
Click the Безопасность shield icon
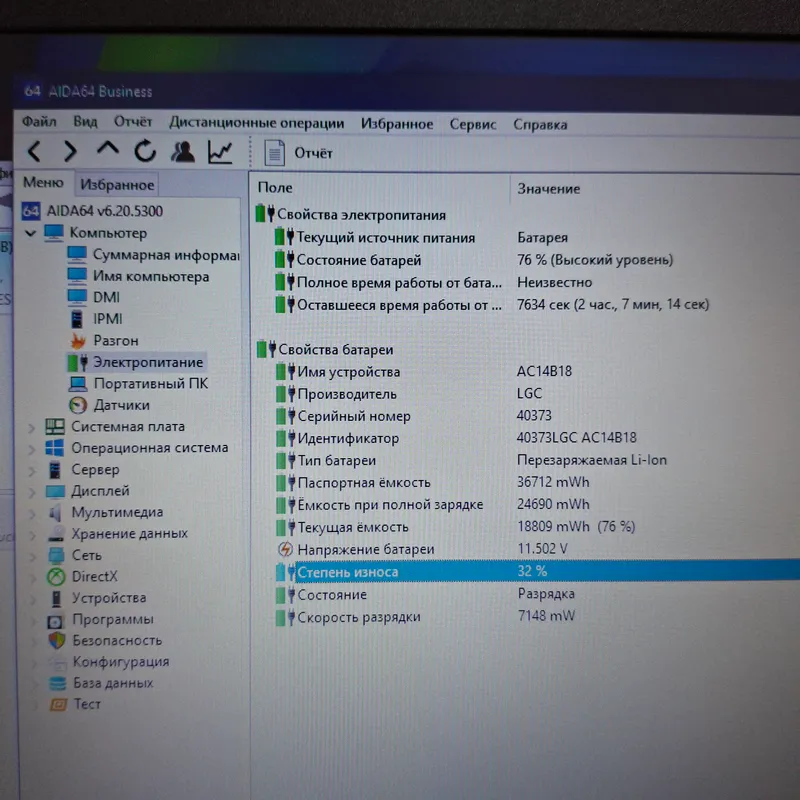coord(57,641)
